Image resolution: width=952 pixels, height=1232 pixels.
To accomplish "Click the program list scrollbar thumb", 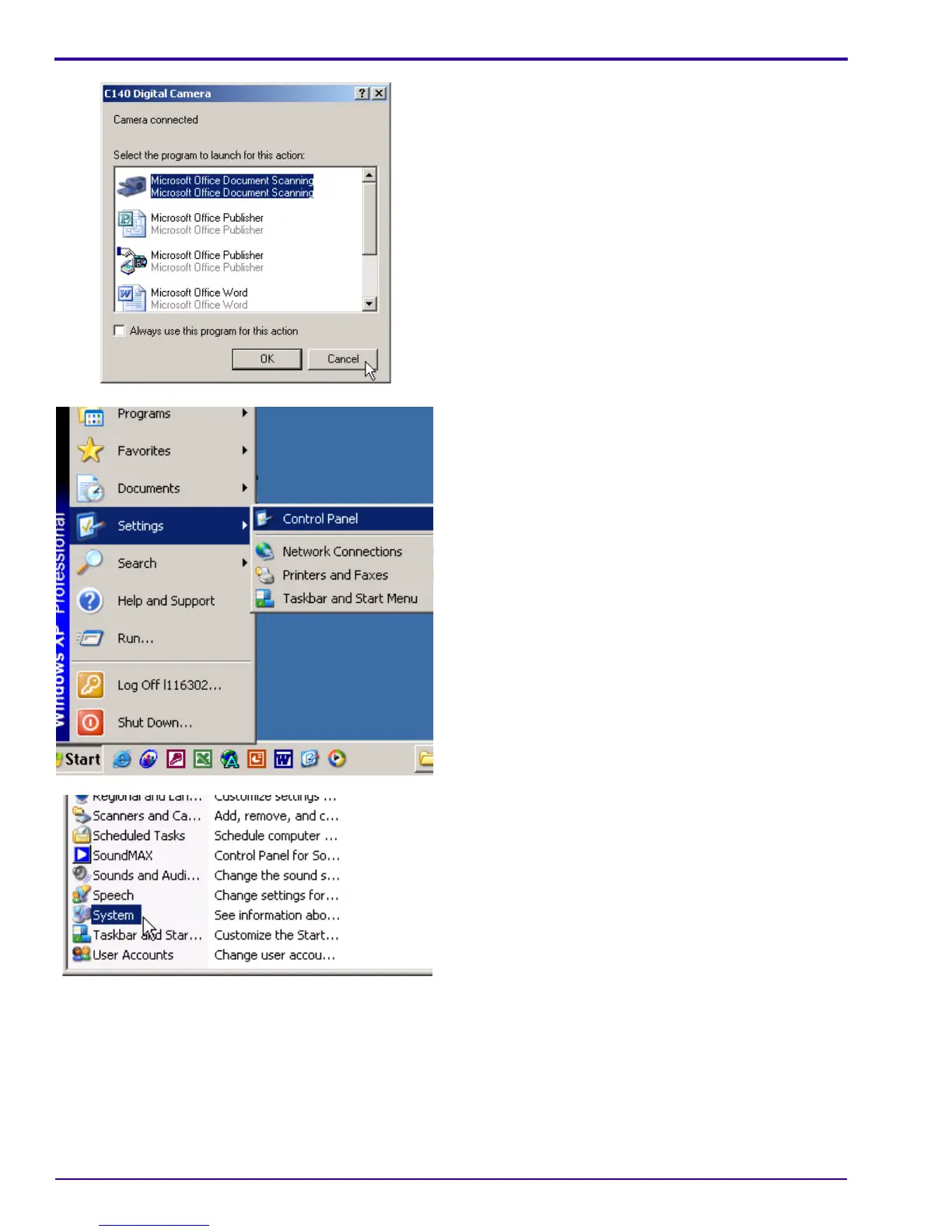I will [370, 219].
